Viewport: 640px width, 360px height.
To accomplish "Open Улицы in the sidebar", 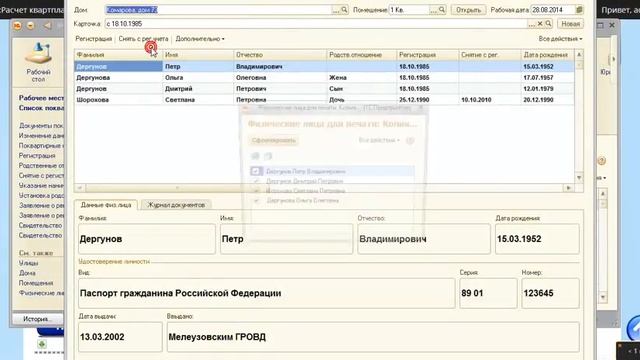I will click(x=28, y=263).
